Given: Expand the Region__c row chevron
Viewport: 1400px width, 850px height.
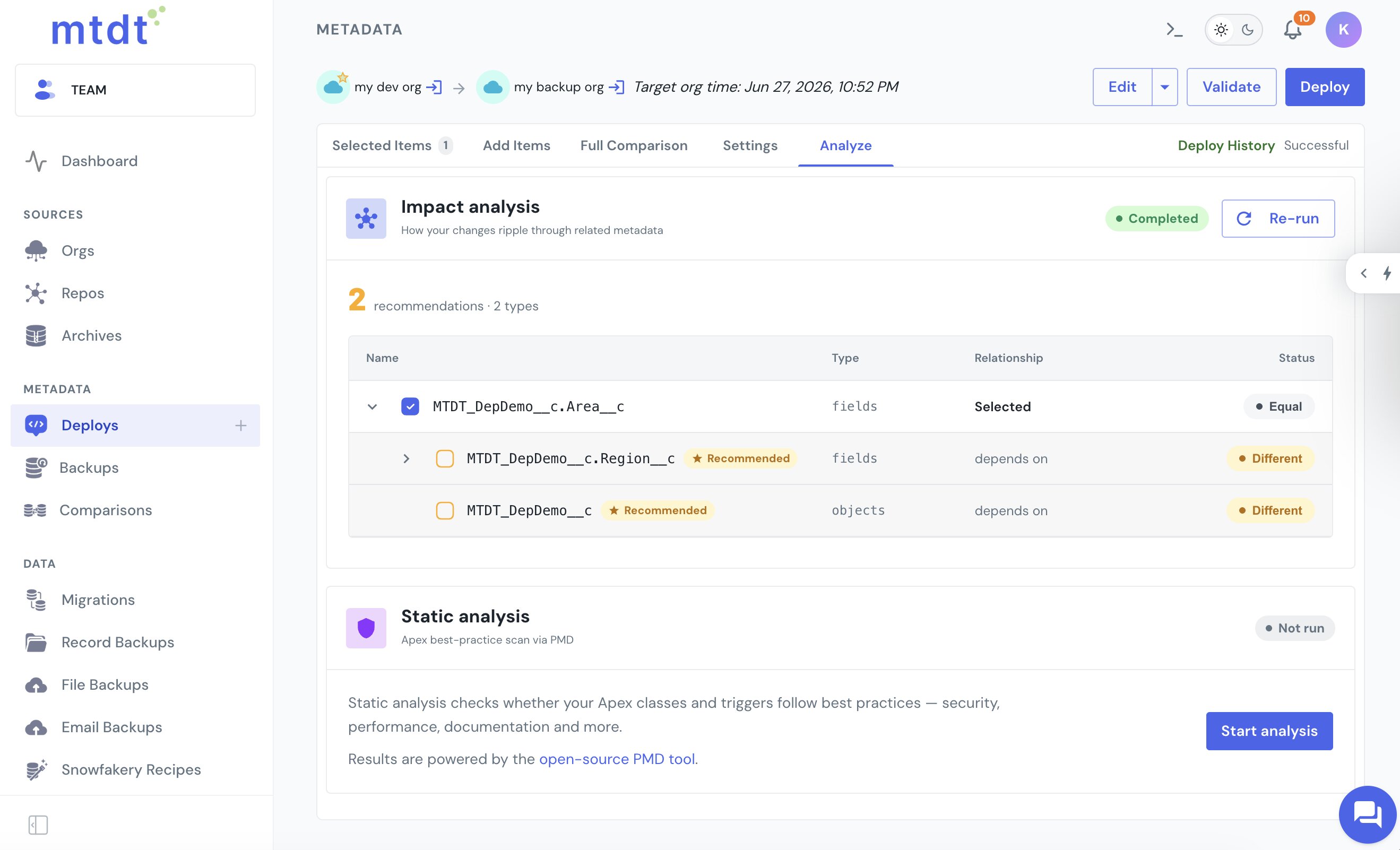Looking at the screenshot, I should pos(406,458).
